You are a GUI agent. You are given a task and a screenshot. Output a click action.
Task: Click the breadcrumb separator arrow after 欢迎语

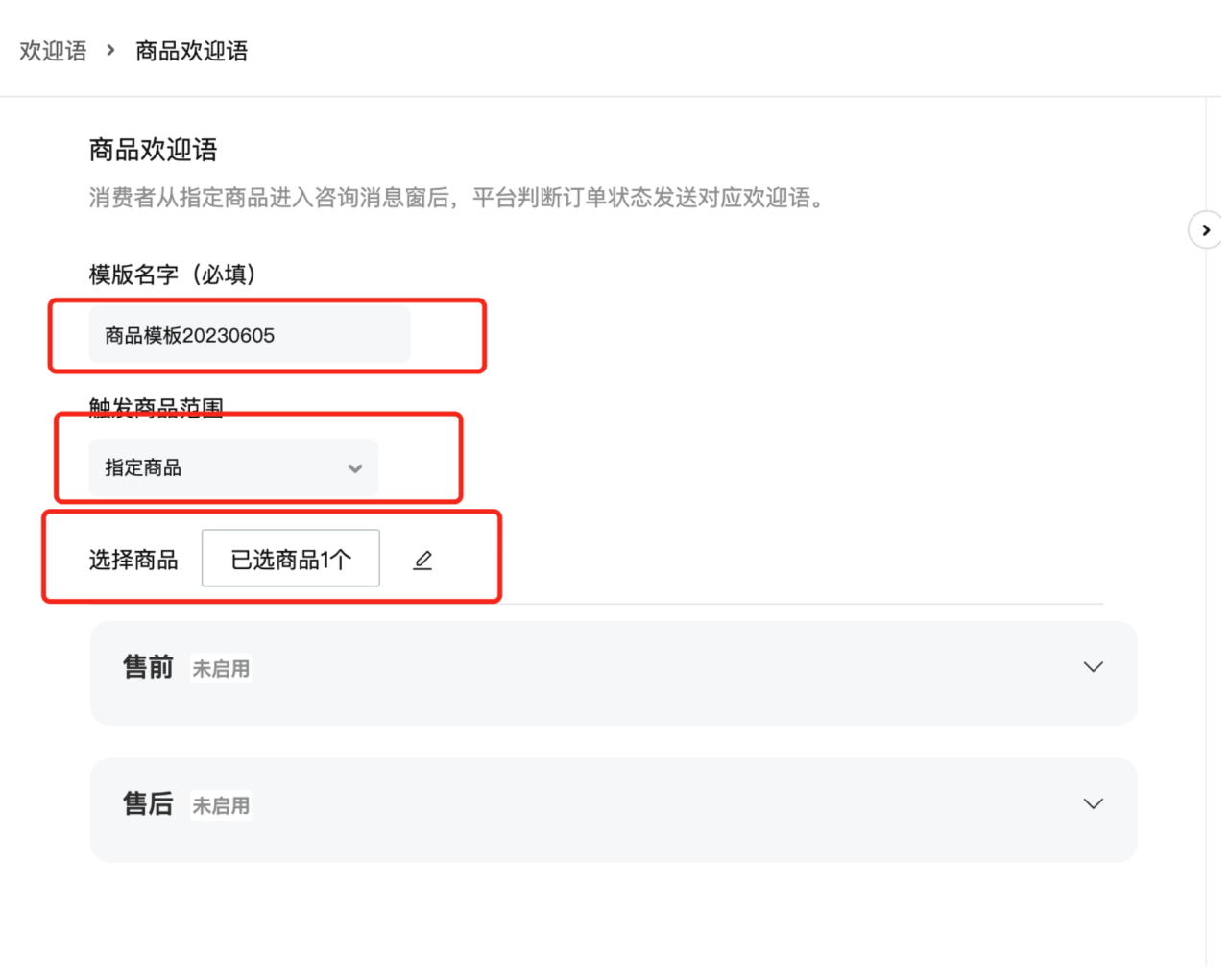click(x=110, y=50)
